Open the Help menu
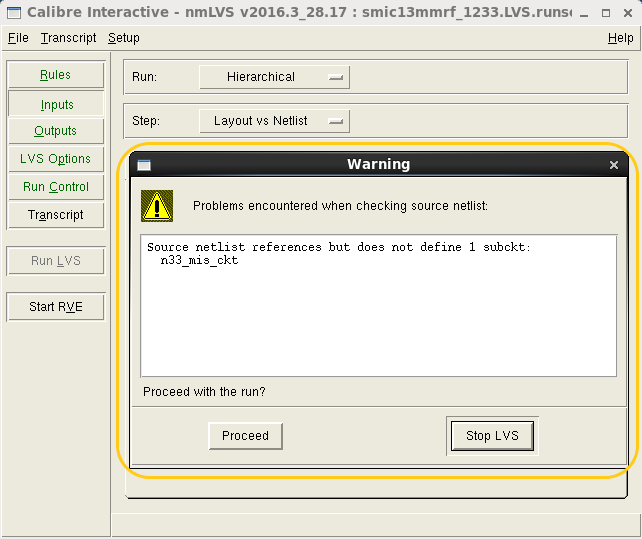Viewport: 642px width, 539px height. tap(620, 38)
